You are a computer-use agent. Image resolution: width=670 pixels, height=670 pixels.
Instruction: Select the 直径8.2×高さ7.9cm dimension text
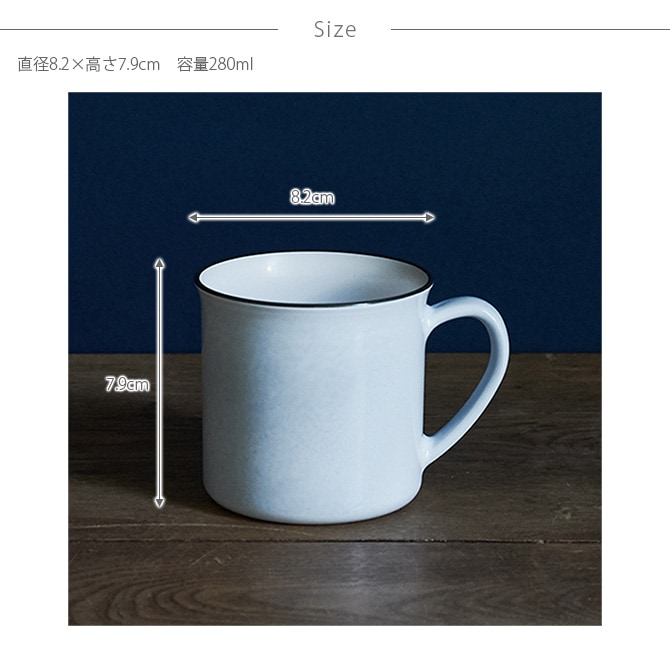tap(89, 65)
